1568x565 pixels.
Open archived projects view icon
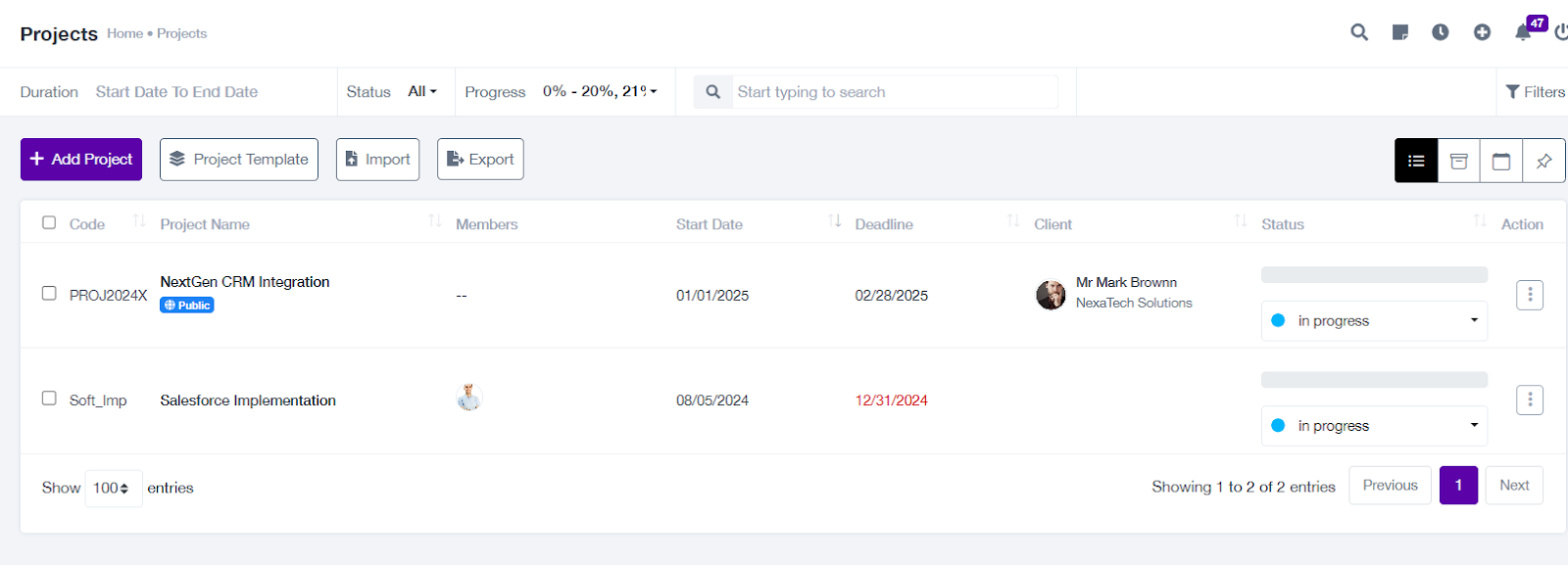click(1459, 161)
